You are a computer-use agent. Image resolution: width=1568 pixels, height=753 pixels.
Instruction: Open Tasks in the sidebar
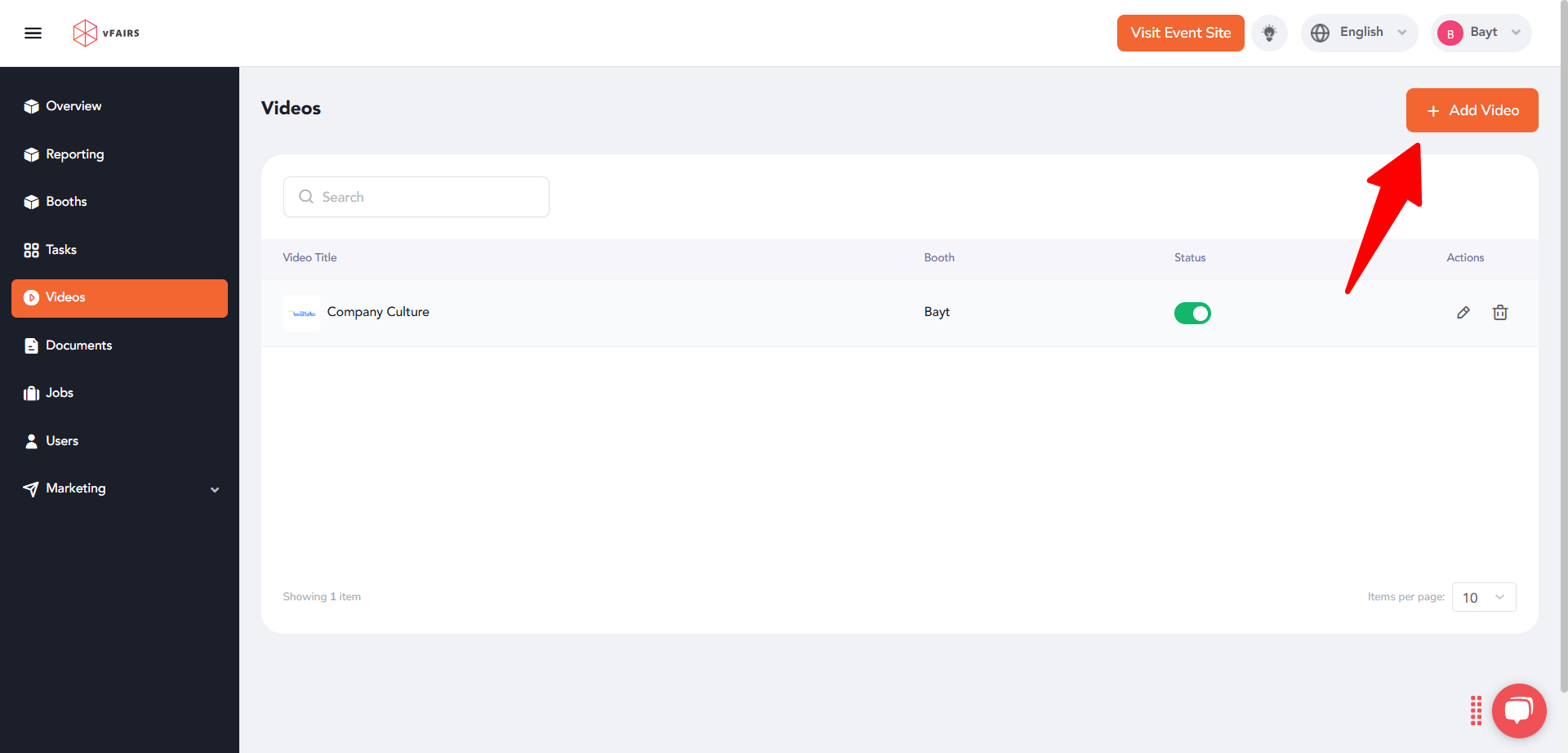pyautogui.click(x=119, y=250)
